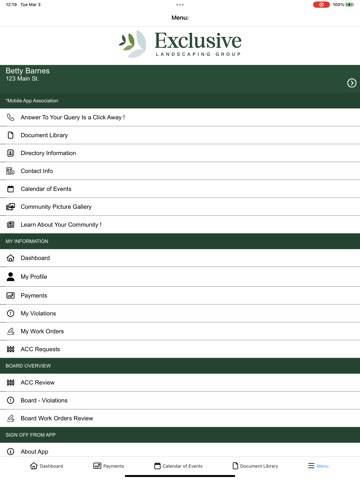Viewport: 360px width, 480px height.
Task: Tap the phone icon beside Answer To Your Query
Action: pos(11,117)
